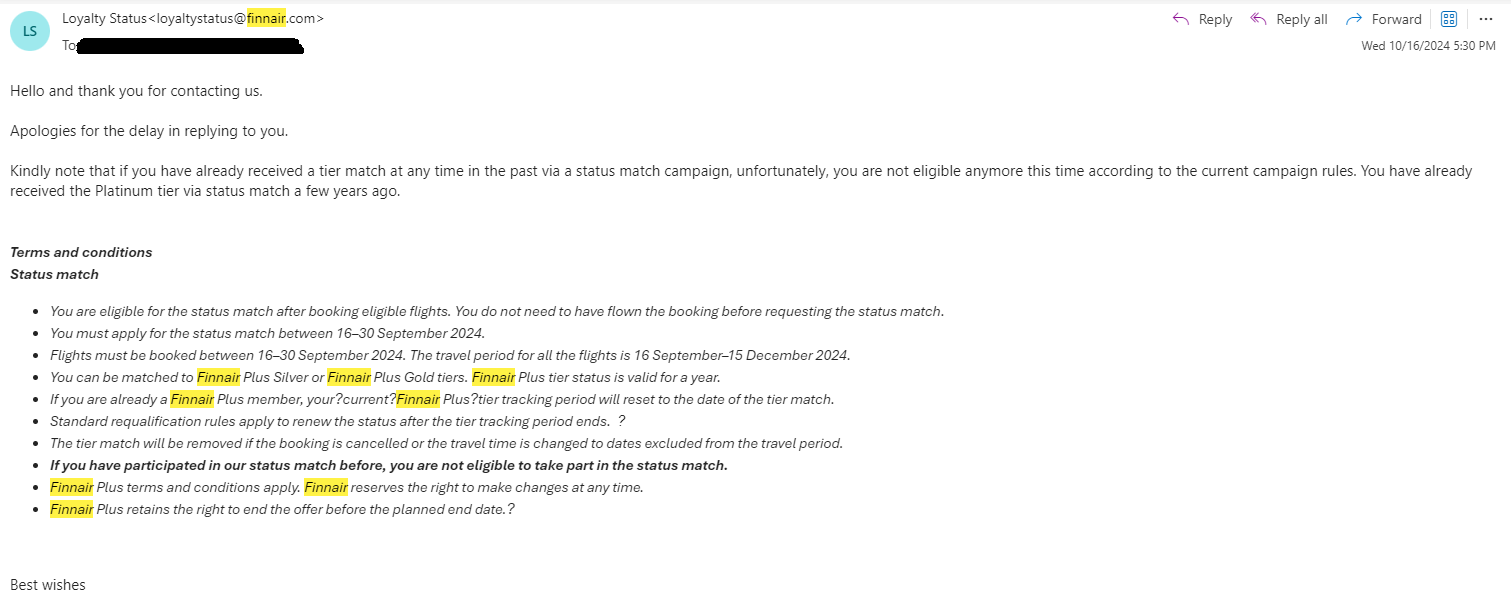Open the more actions ellipsis menu

1485,19
